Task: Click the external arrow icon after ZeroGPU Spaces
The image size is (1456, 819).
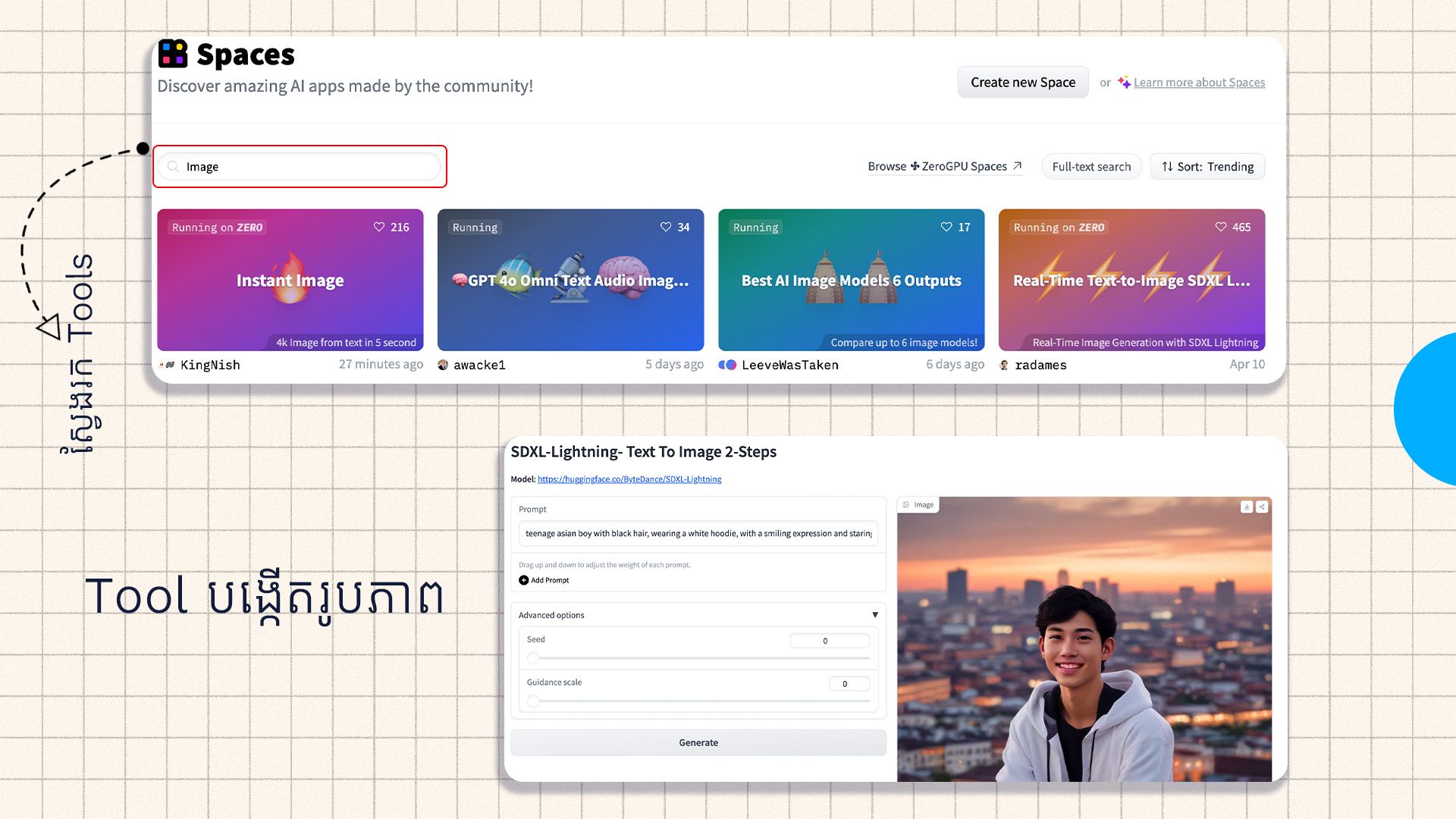Action: pos(1018,166)
